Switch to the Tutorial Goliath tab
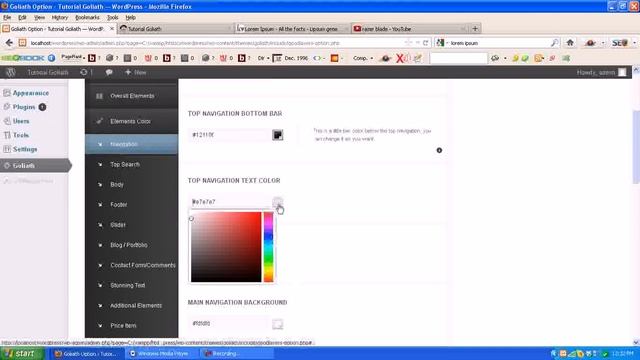 pyautogui.click(x=176, y=29)
